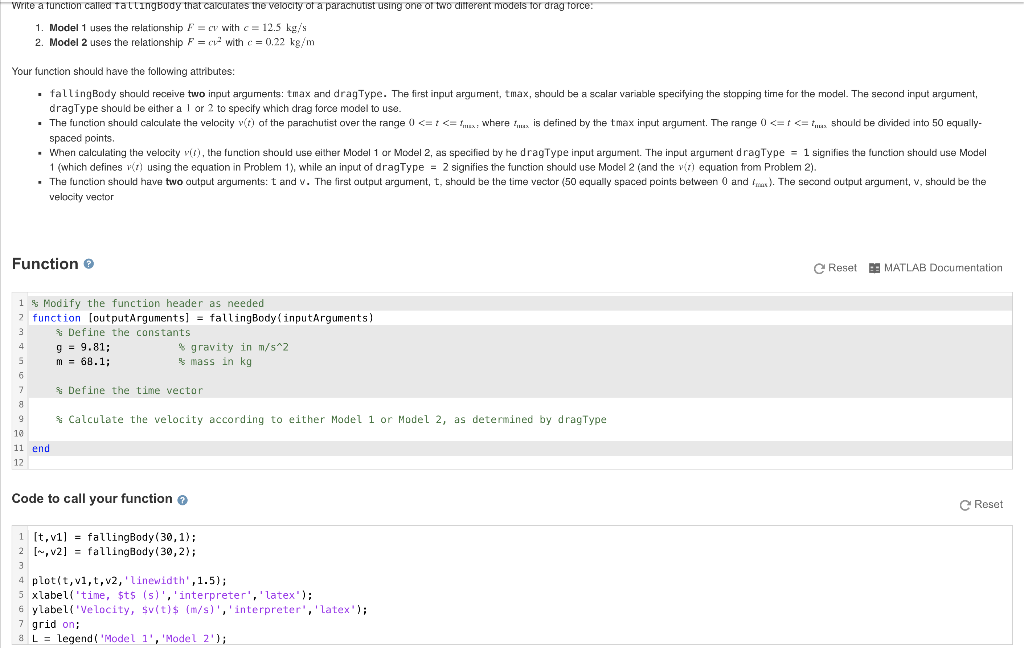Click the 'end' keyword on line 11
Image resolution: width=1024 pixels, height=648 pixels.
[40, 448]
